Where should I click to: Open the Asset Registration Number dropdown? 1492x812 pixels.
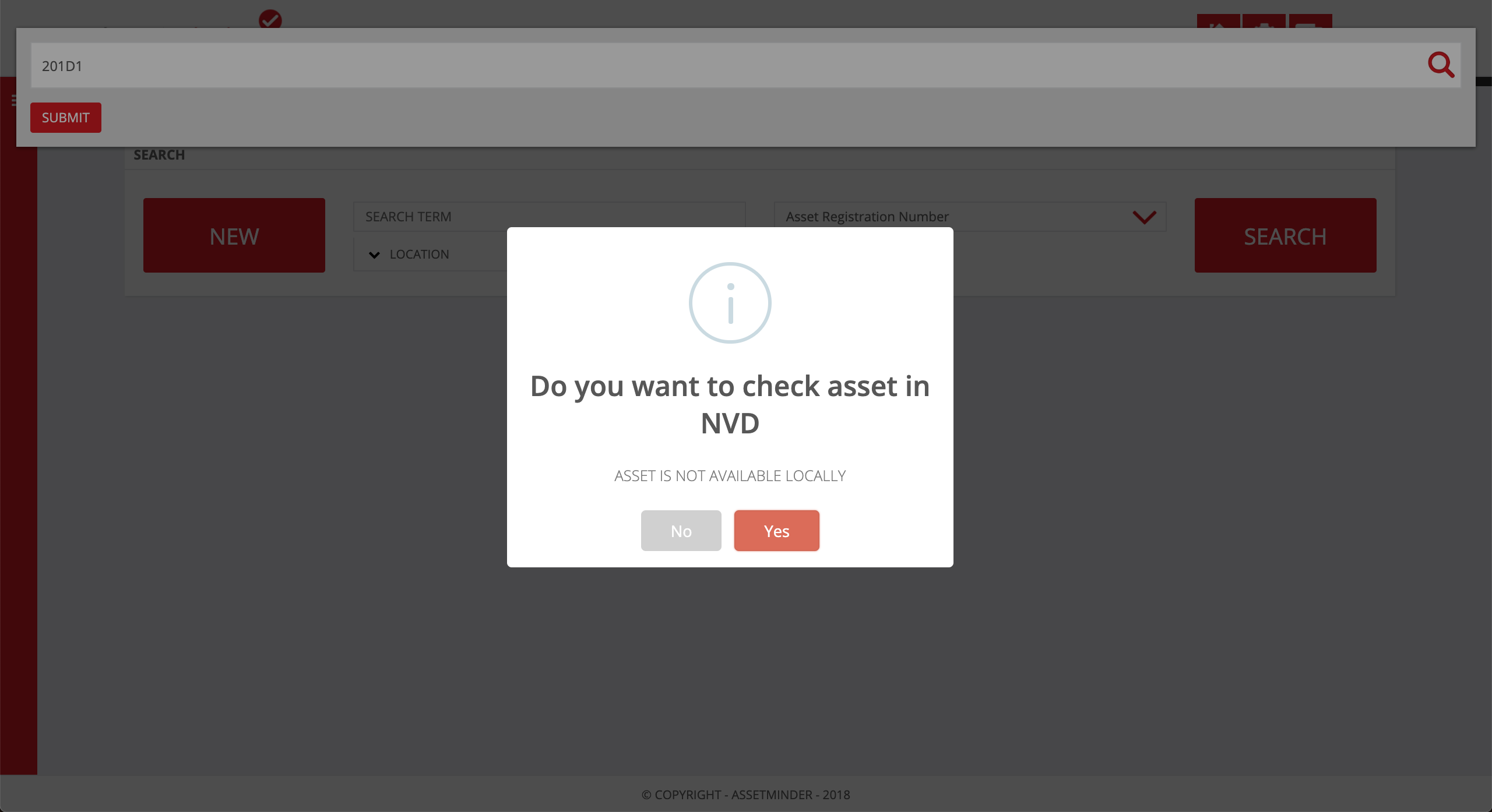(x=970, y=217)
